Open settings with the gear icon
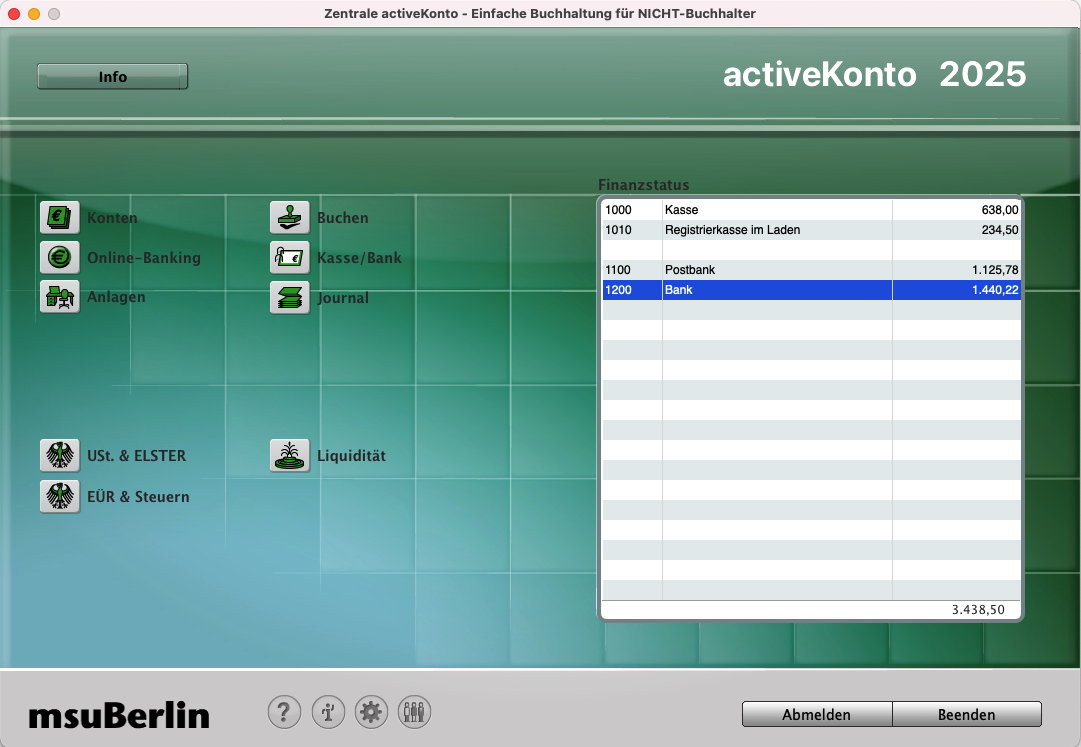The width and height of the screenshot is (1081, 747). click(371, 712)
